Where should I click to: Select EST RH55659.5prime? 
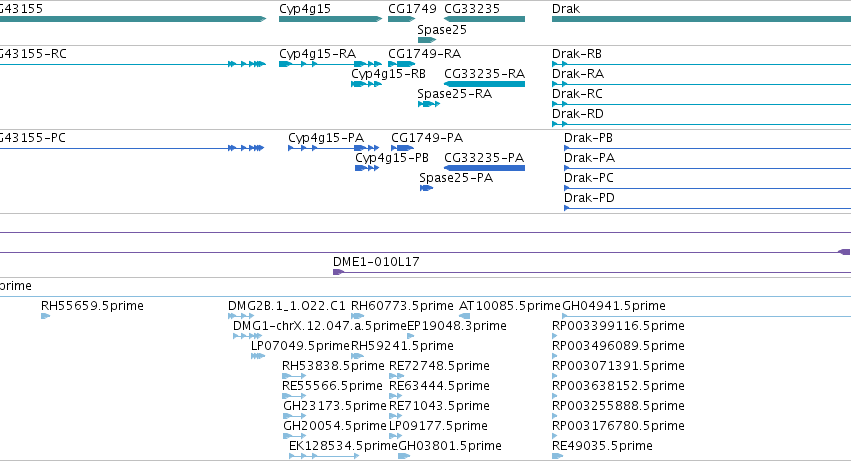pyautogui.click(x=46, y=316)
